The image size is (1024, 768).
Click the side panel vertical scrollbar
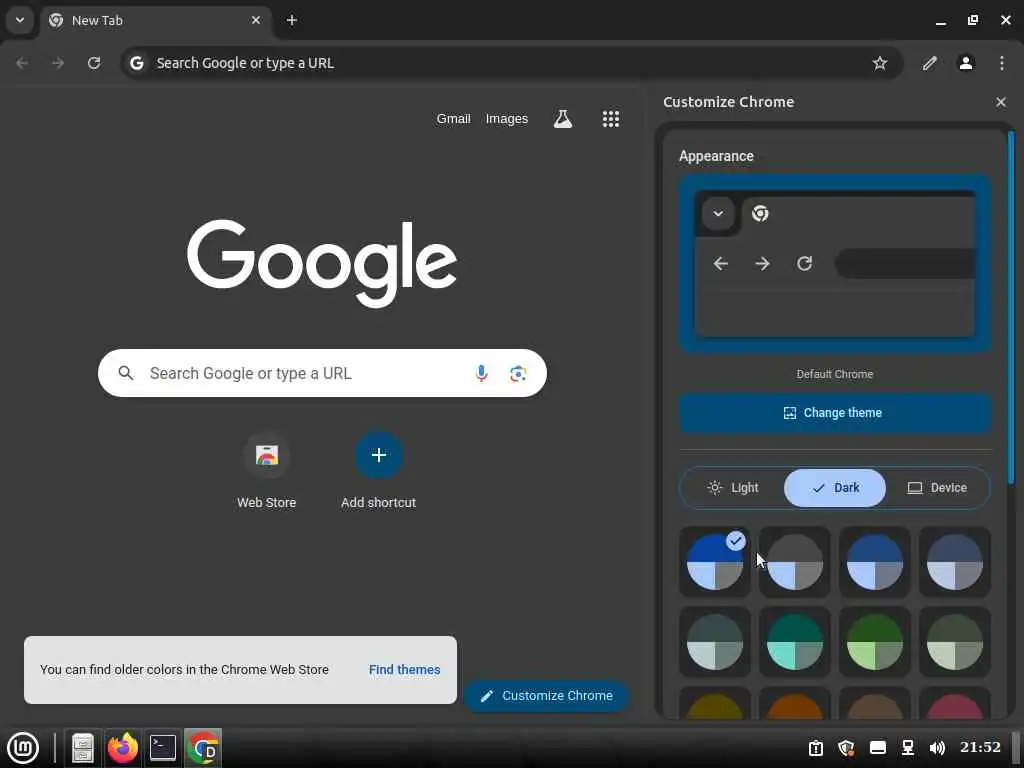tap(1011, 307)
